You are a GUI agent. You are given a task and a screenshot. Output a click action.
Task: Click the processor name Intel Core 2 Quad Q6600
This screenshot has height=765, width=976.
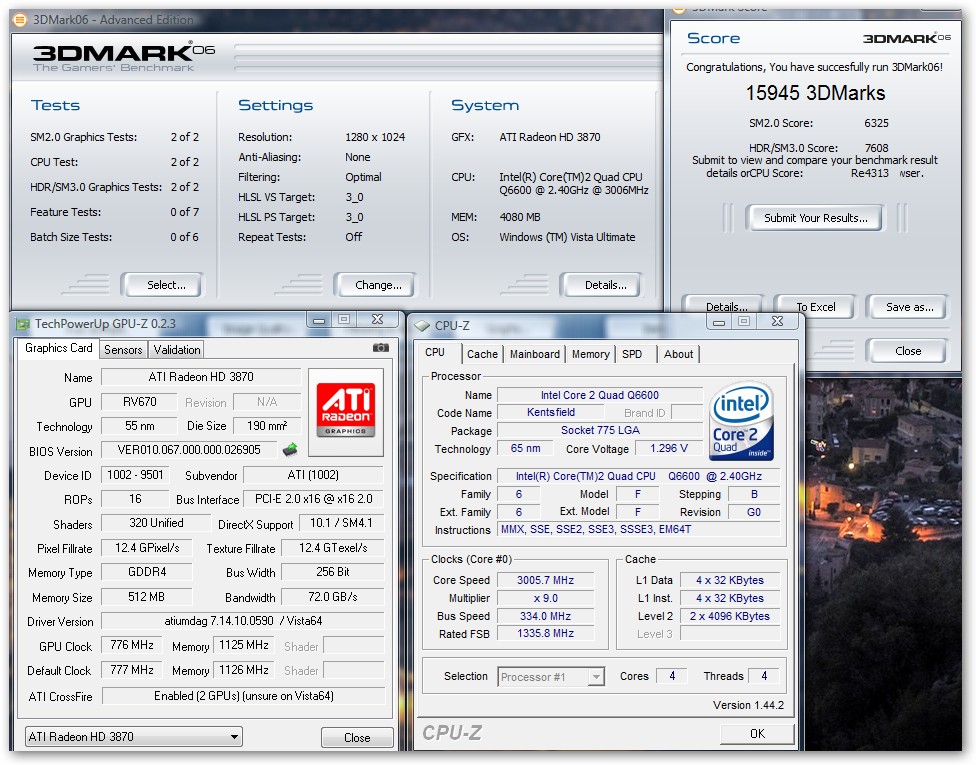600,395
